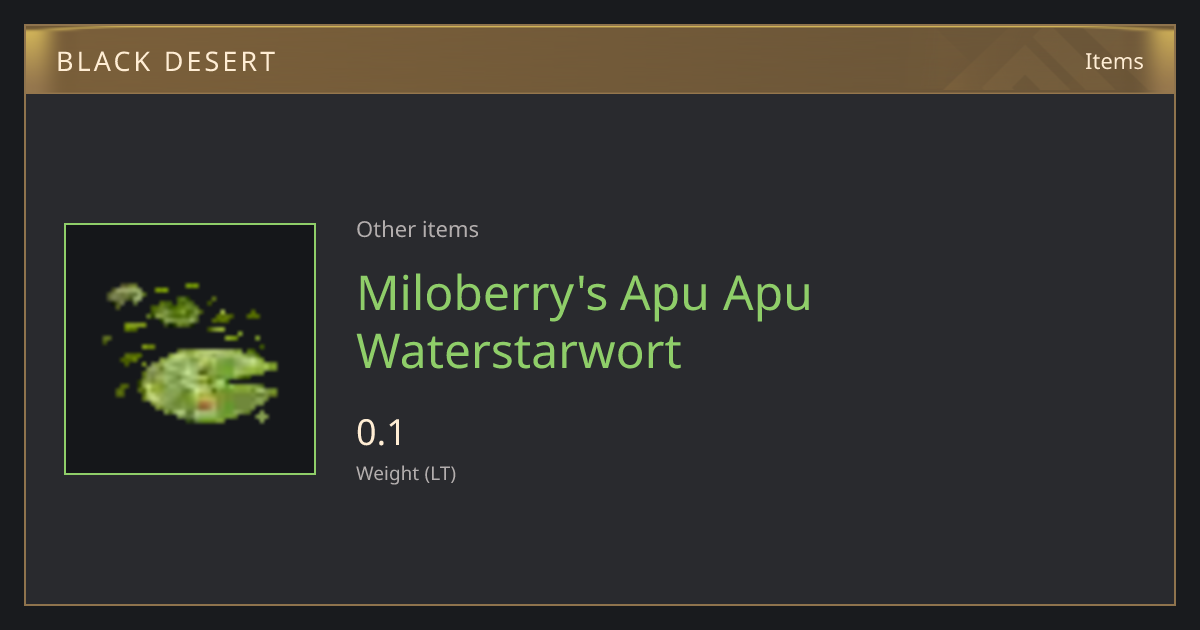Select the word DESERT in the header
The width and height of the screenshot is (1200, 630).
click(216, 62)
